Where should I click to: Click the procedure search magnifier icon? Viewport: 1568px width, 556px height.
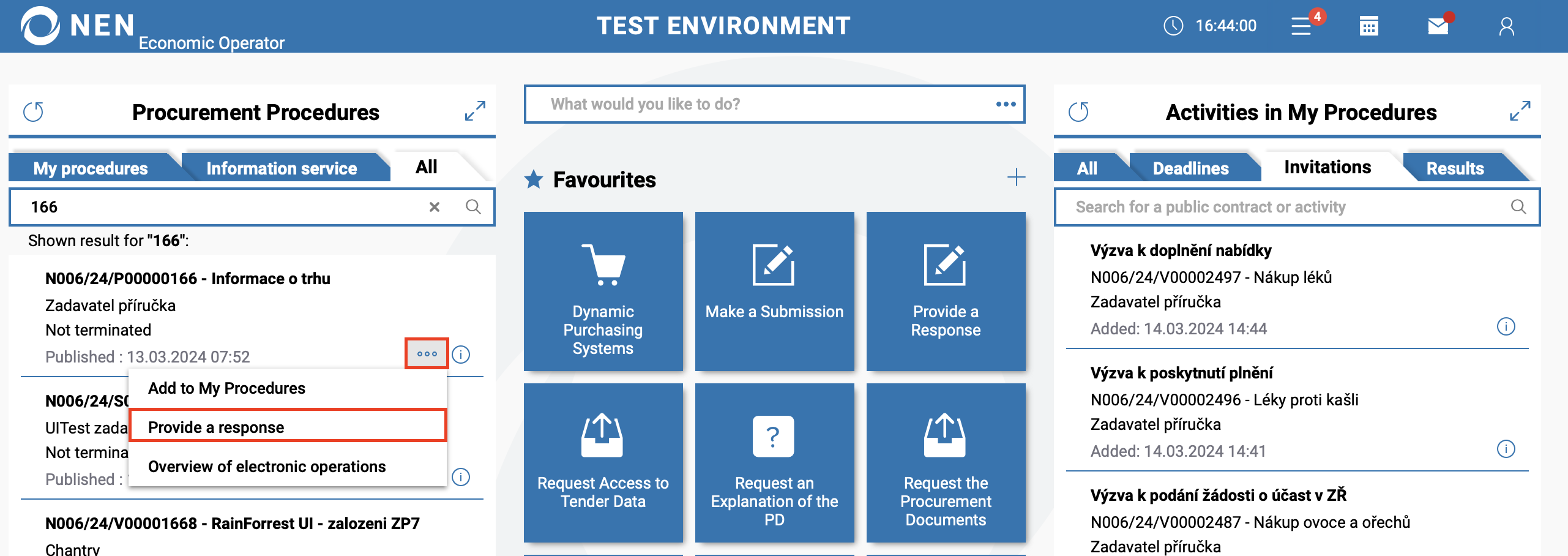473,207
